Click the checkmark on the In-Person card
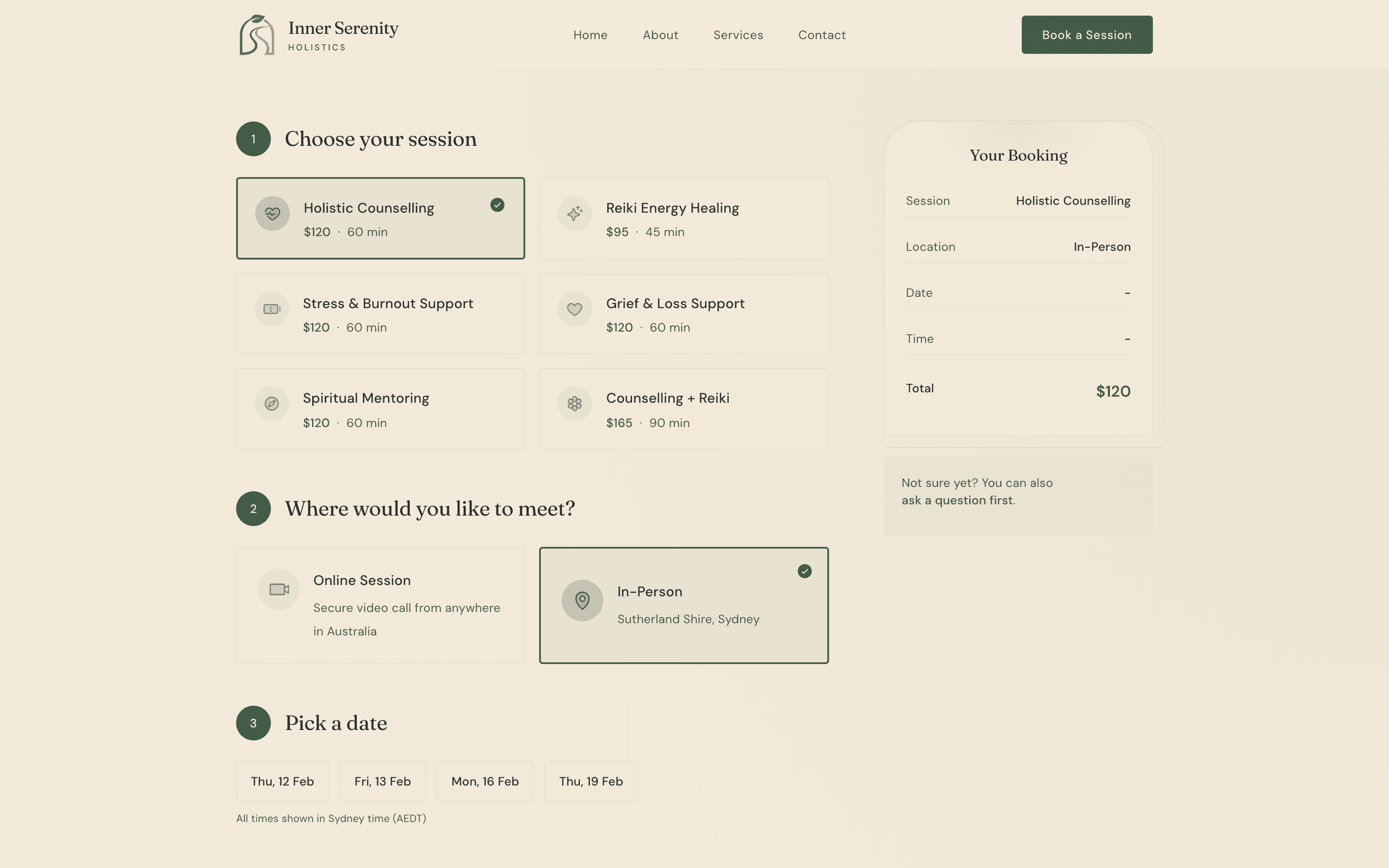 pyautogui.click(x=804, y=571)
